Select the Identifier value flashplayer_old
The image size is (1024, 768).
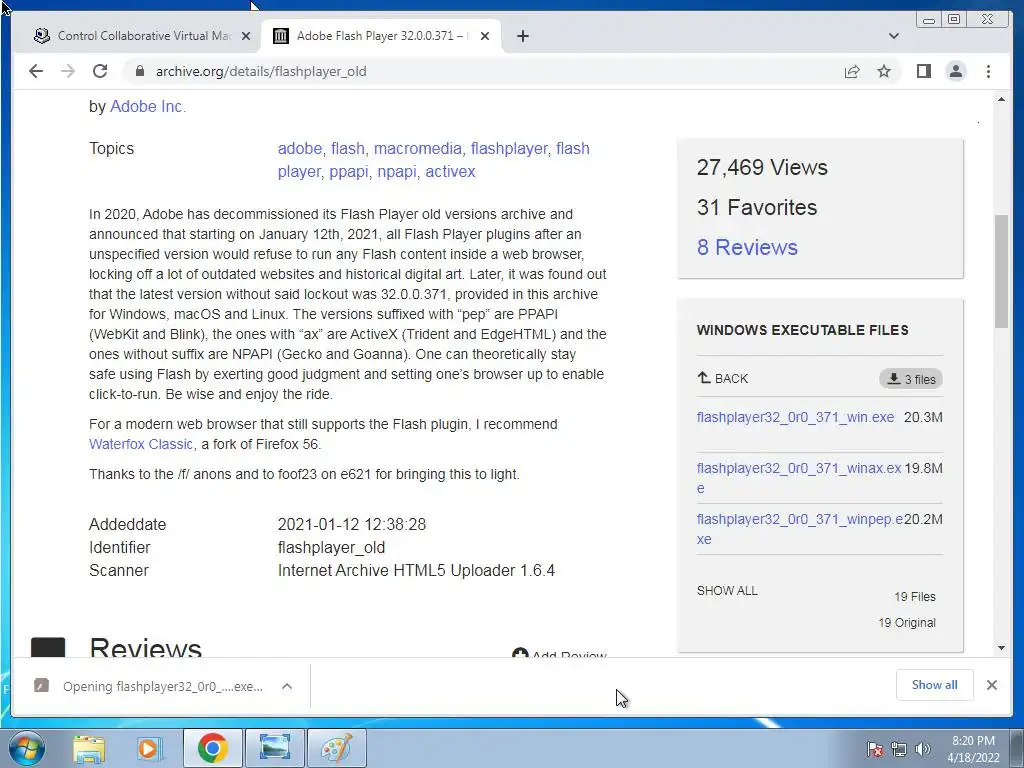click(331, 547)
